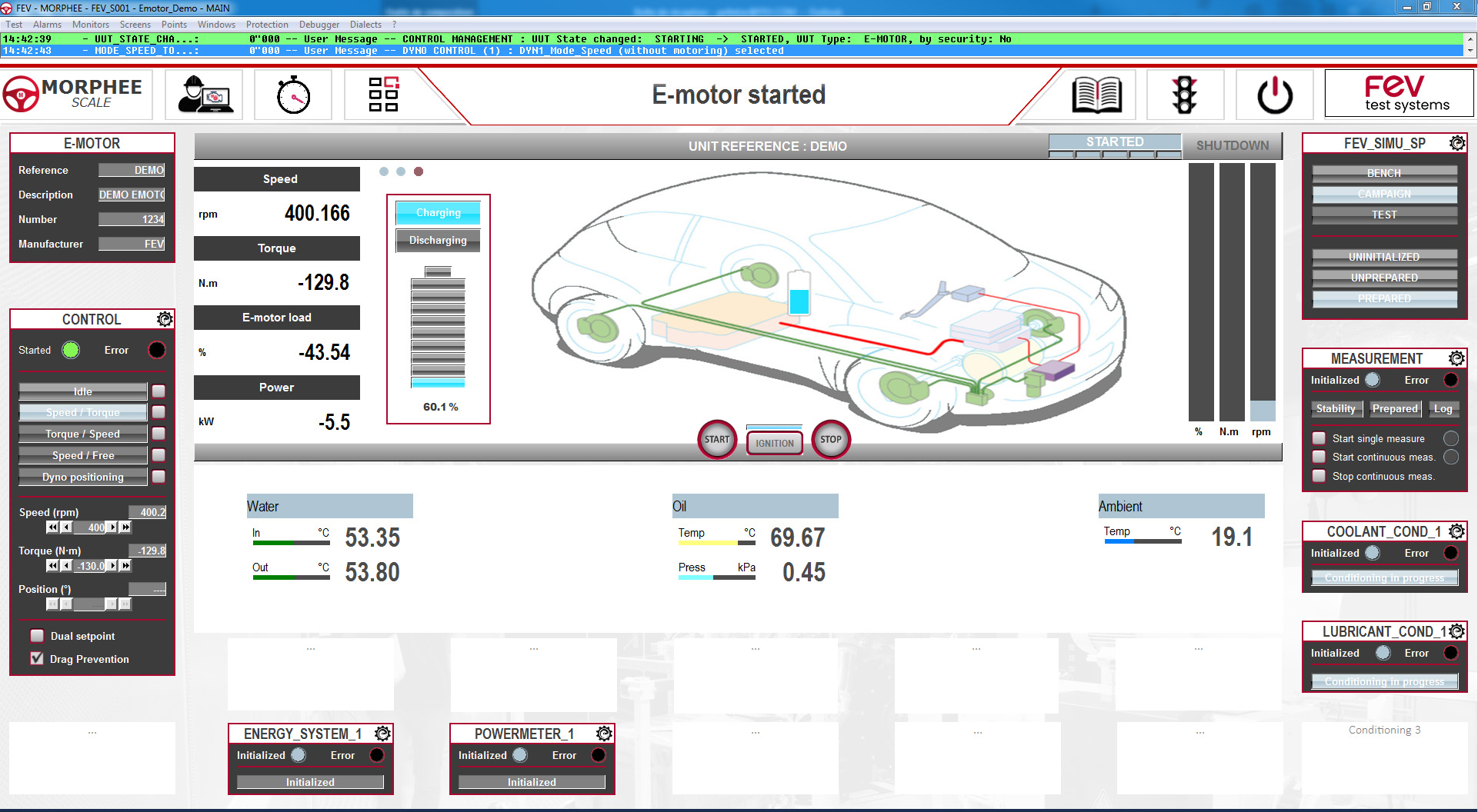
Task: Click the SHUTDOWN state tab
Action: [1233, 145]
